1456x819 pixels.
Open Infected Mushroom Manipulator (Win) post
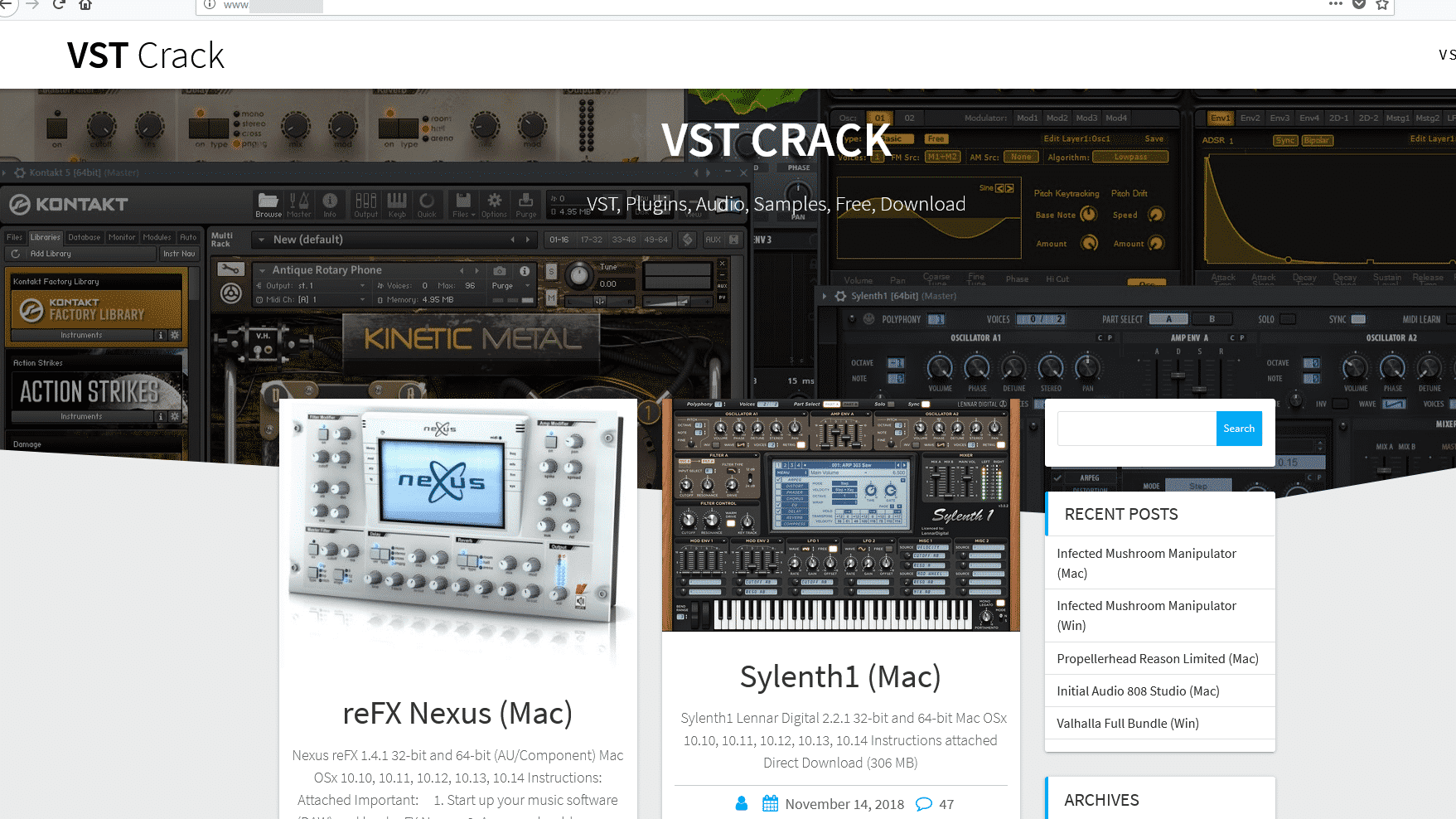pyautogui.click(x=1146, y=615)
